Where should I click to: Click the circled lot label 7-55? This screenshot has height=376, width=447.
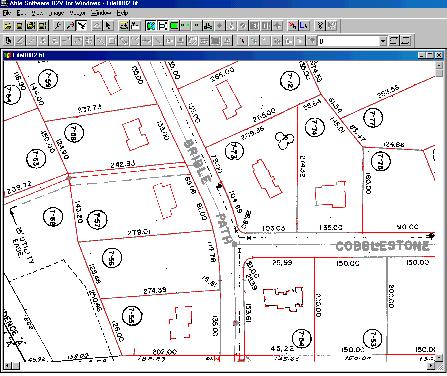point(132,316)
